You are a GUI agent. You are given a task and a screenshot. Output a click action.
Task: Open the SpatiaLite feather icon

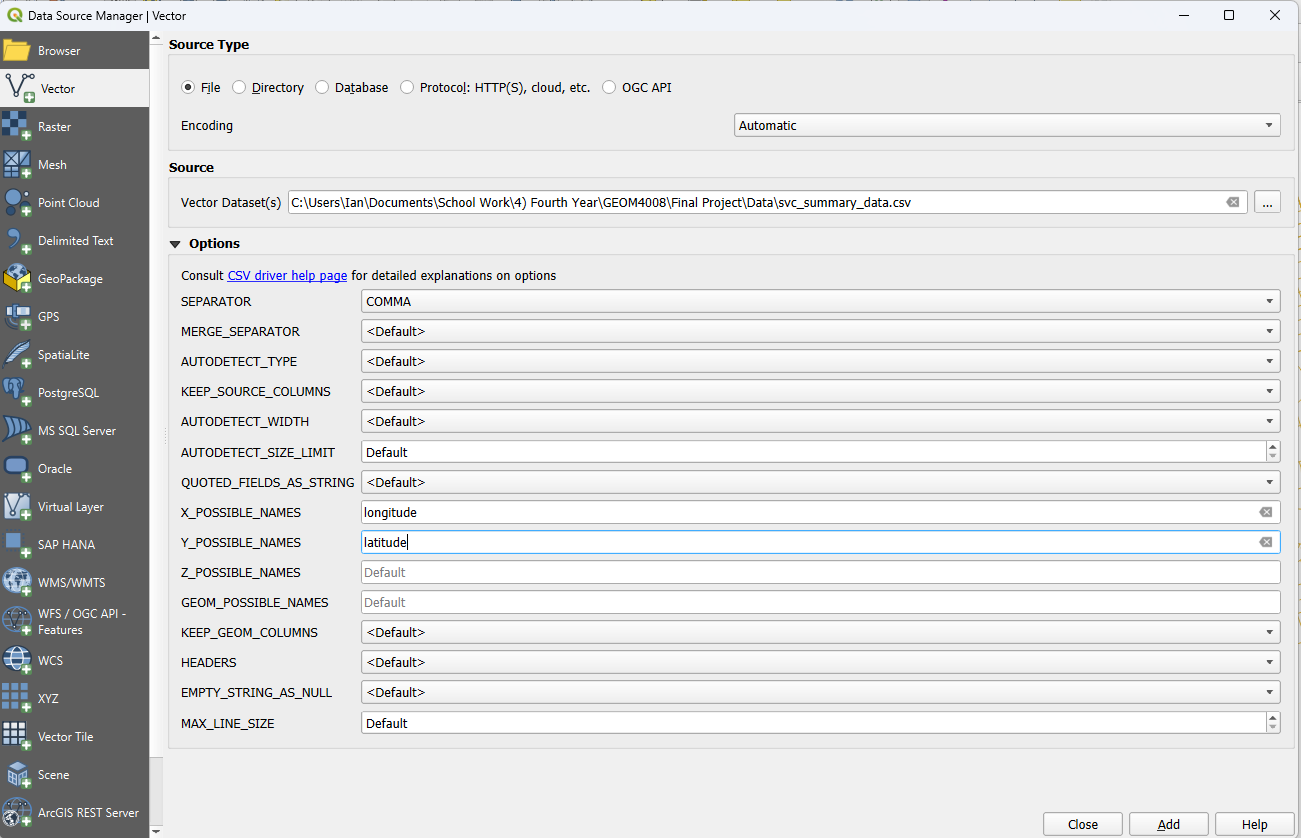(17, 355)
